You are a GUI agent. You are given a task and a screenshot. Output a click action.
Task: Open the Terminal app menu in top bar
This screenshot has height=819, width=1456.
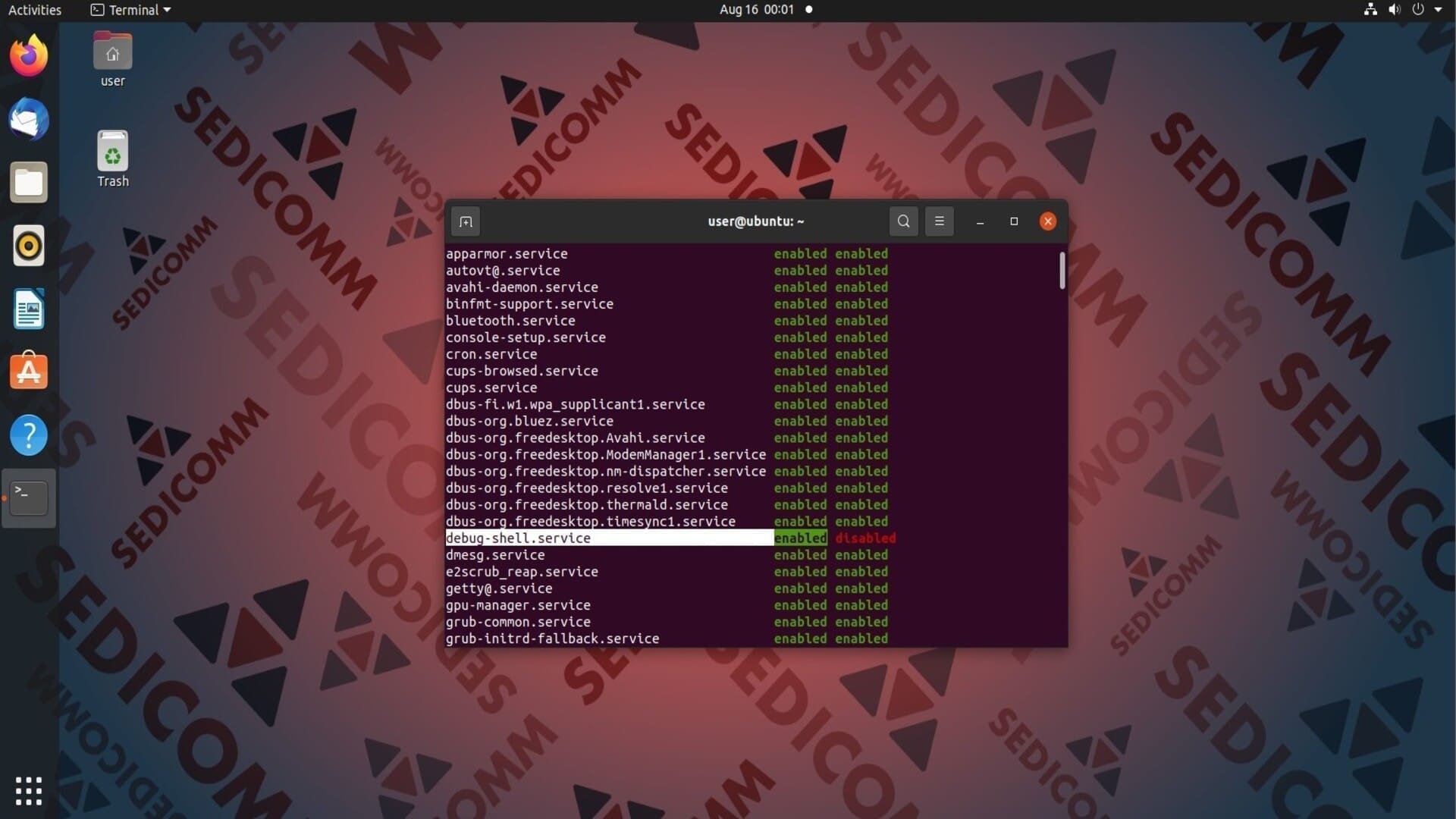click(130, 10)
